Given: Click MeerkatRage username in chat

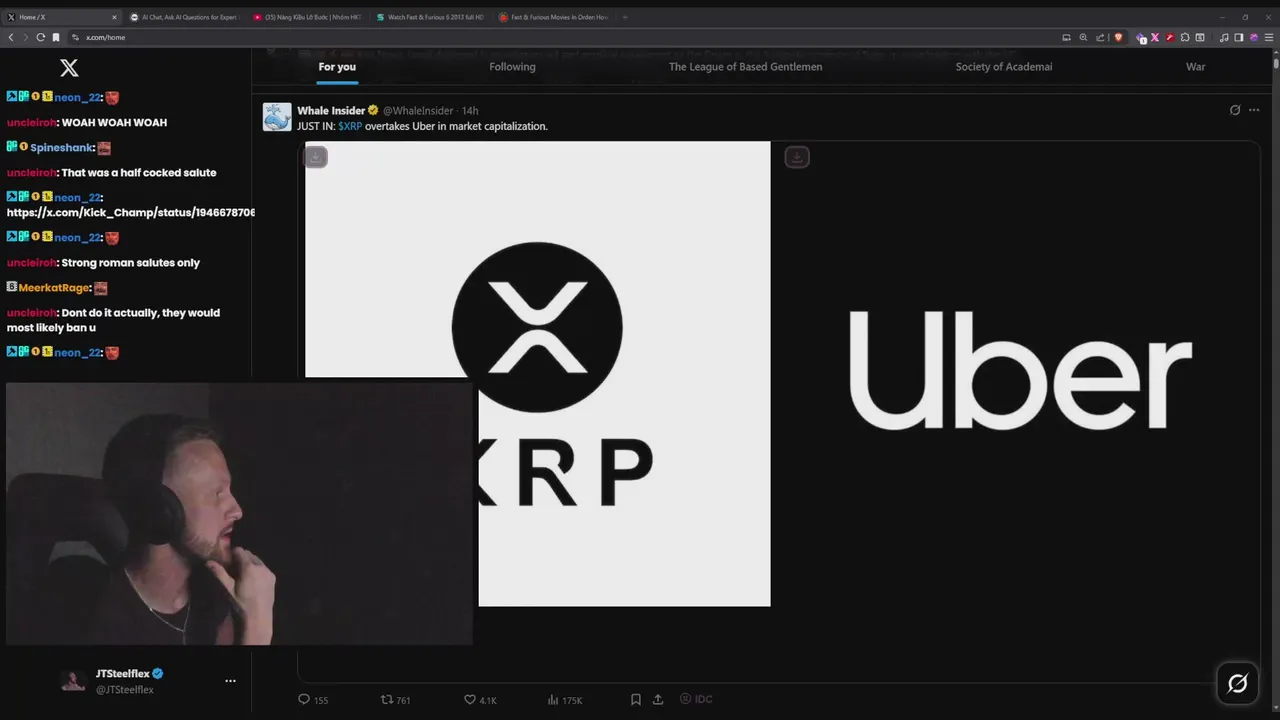Looking at the screenshot, I should (55, 288).
